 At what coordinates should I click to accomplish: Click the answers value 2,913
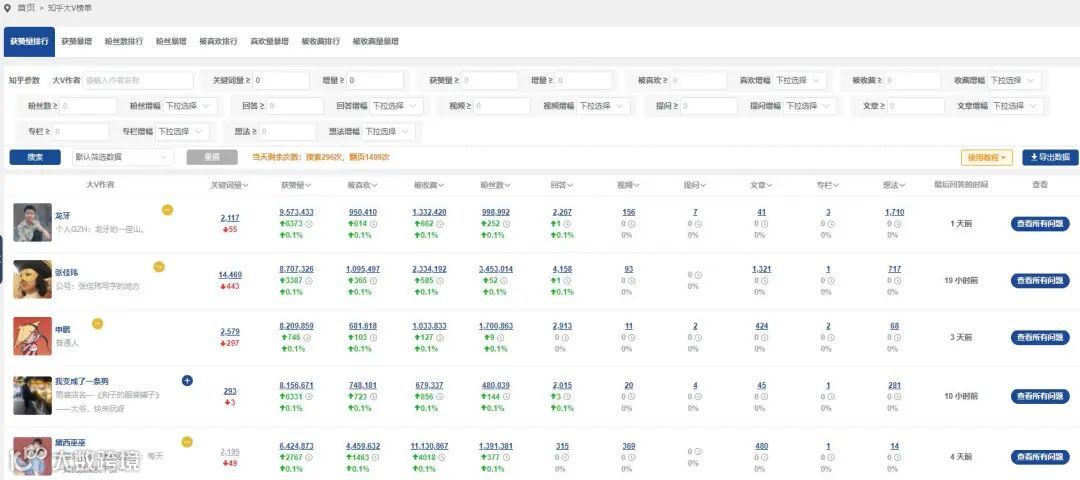[x=562, y=326]
